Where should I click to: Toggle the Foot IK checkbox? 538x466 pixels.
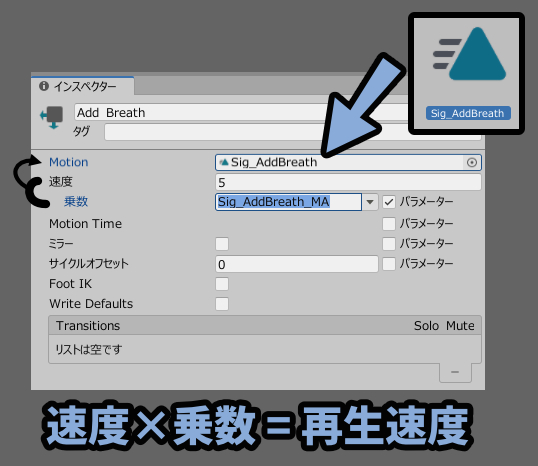[x=222, y=284]
